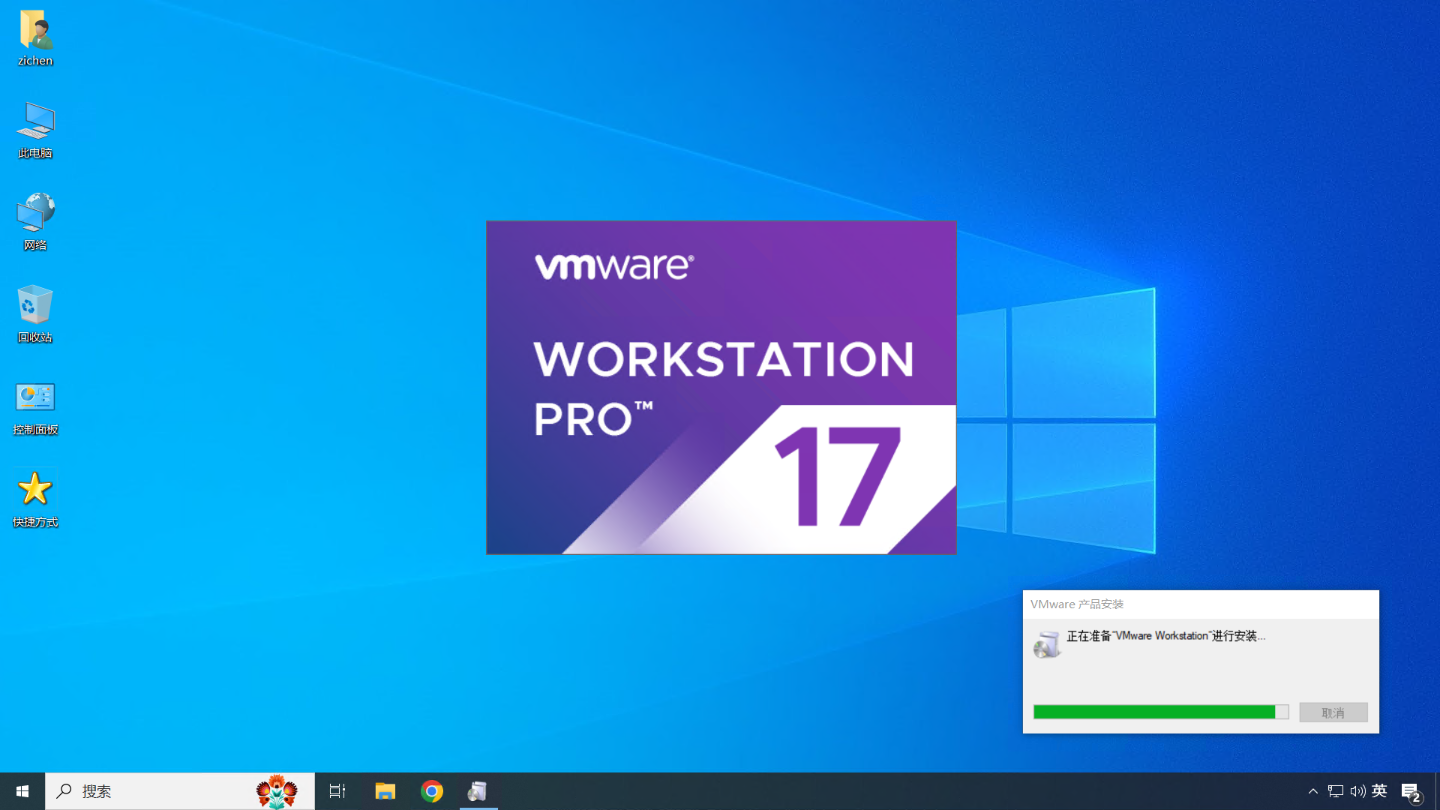The height and width of the screenshot is (810, 1440).
Task: Select the 此电脑 desktop icon
Action: (x=35, y=130)
